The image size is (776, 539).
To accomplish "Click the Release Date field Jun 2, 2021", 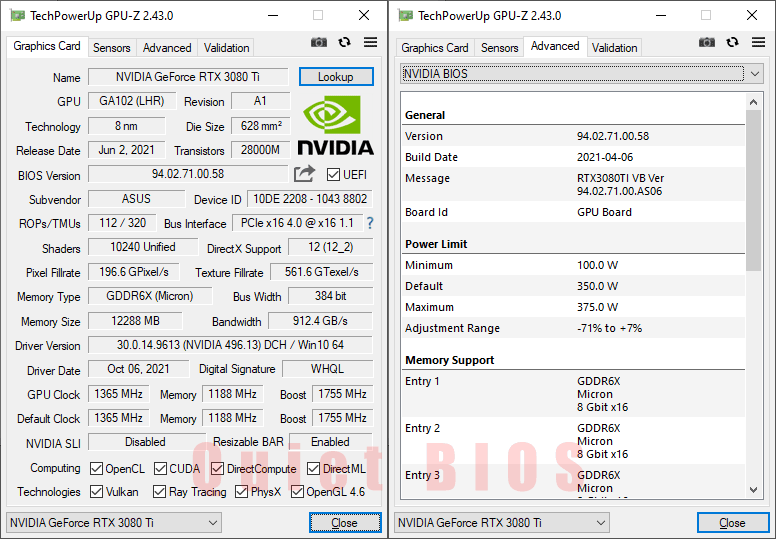I will click(x=127, y=150).
